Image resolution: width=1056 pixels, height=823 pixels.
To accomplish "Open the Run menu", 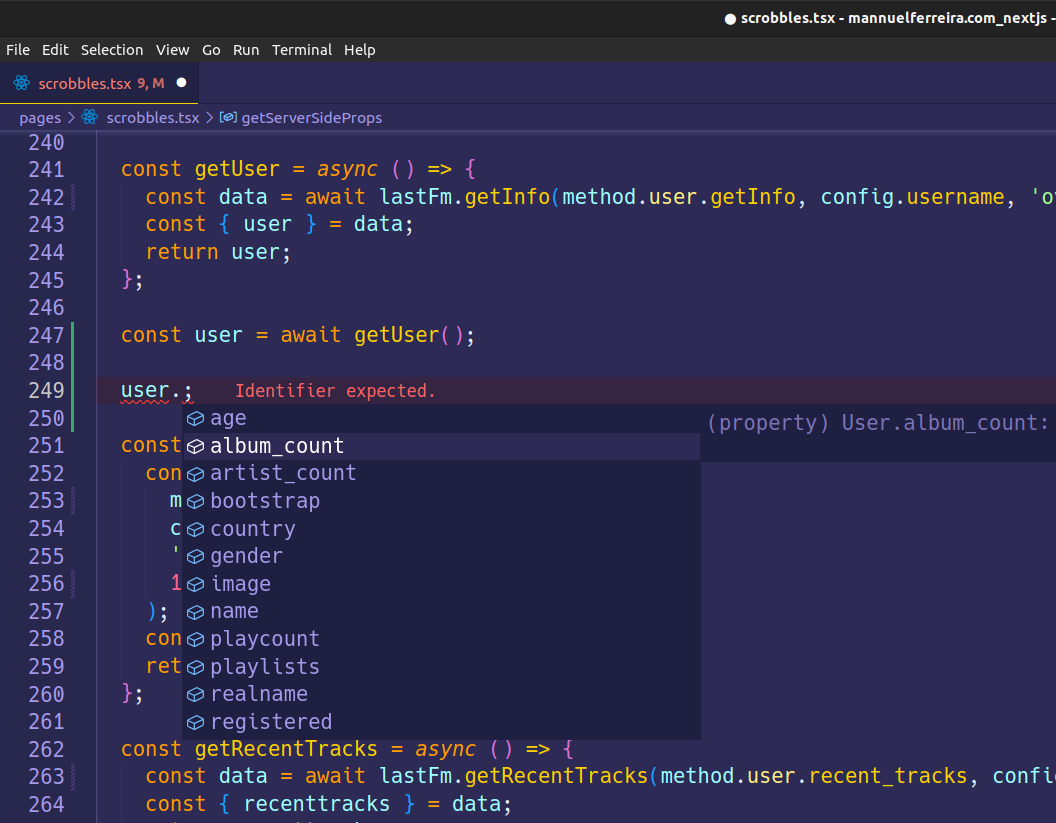I will click(246, 50).
